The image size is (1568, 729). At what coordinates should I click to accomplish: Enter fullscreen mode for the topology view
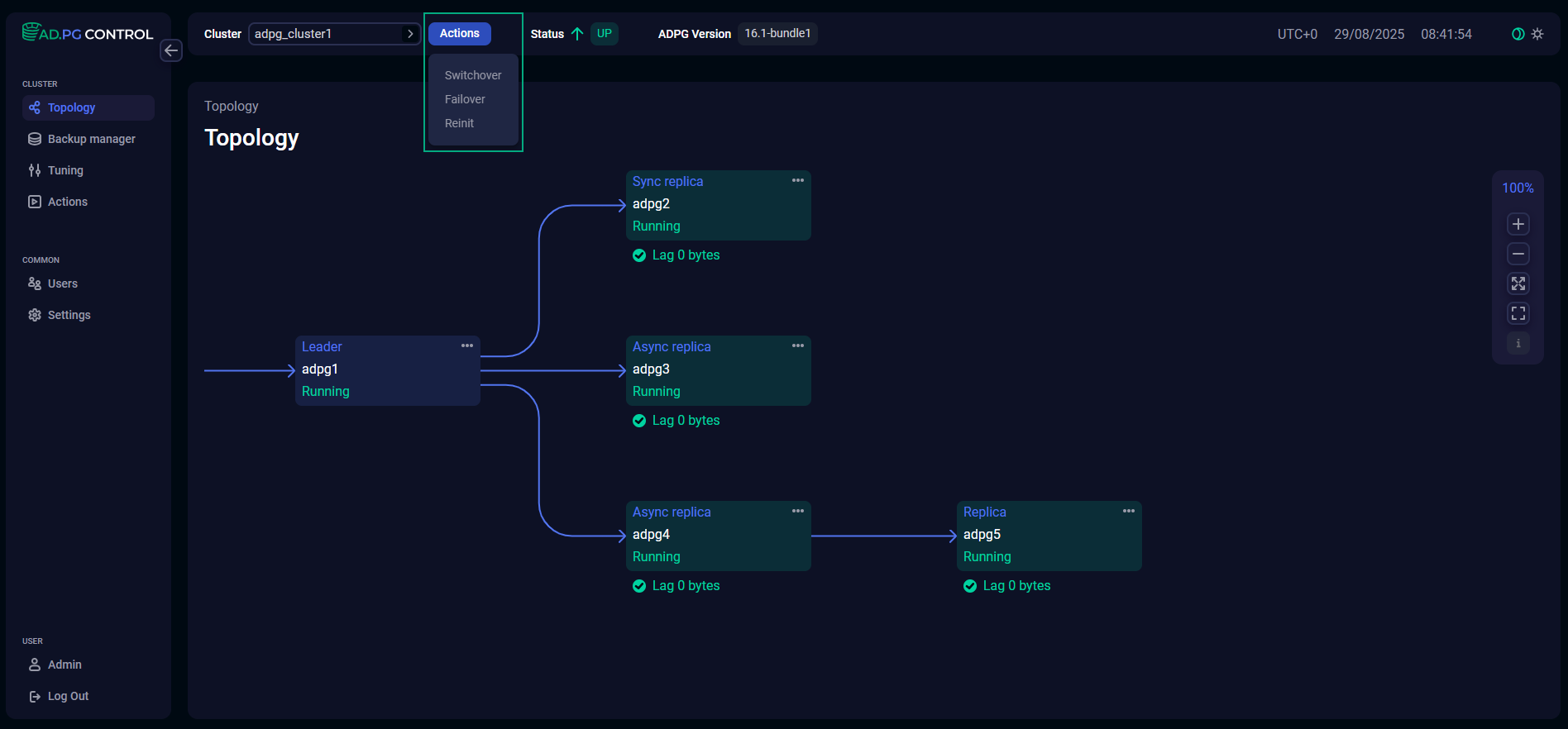click(1518, 313)
